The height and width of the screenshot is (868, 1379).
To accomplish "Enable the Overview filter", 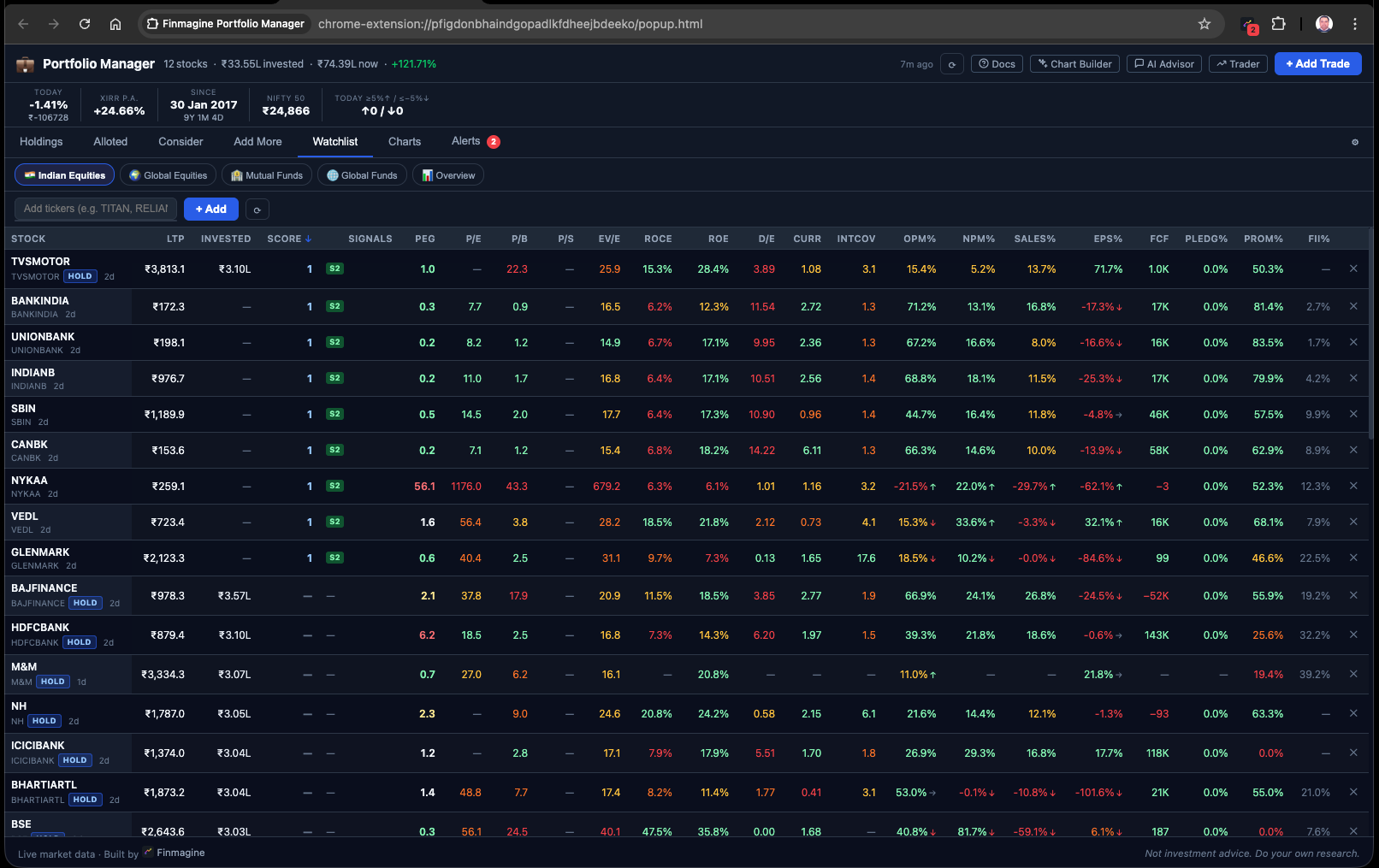I will [x=447, y=174].
